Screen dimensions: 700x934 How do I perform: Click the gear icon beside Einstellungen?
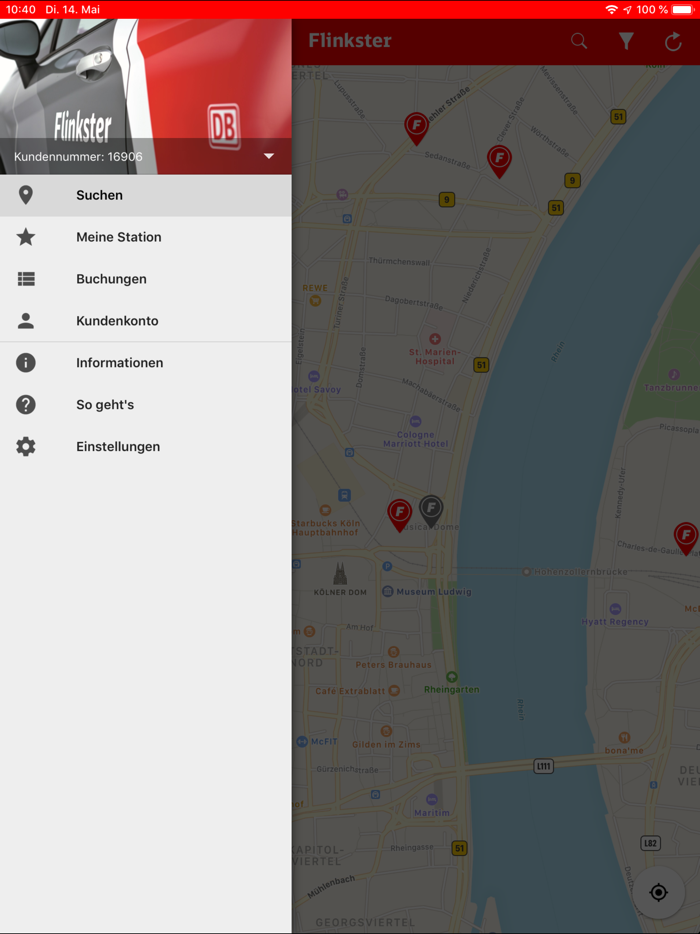[x=26, y=447]
